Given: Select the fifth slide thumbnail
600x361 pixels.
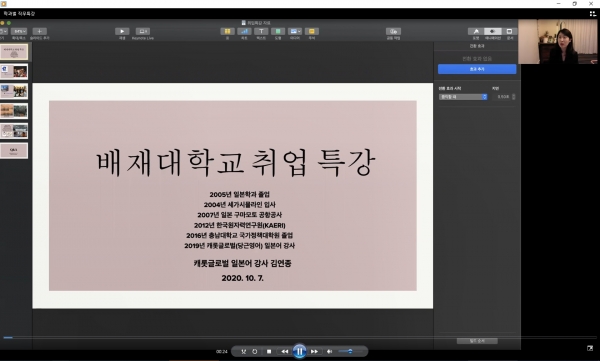Looking at the screenshot, I should coord(14,131).
